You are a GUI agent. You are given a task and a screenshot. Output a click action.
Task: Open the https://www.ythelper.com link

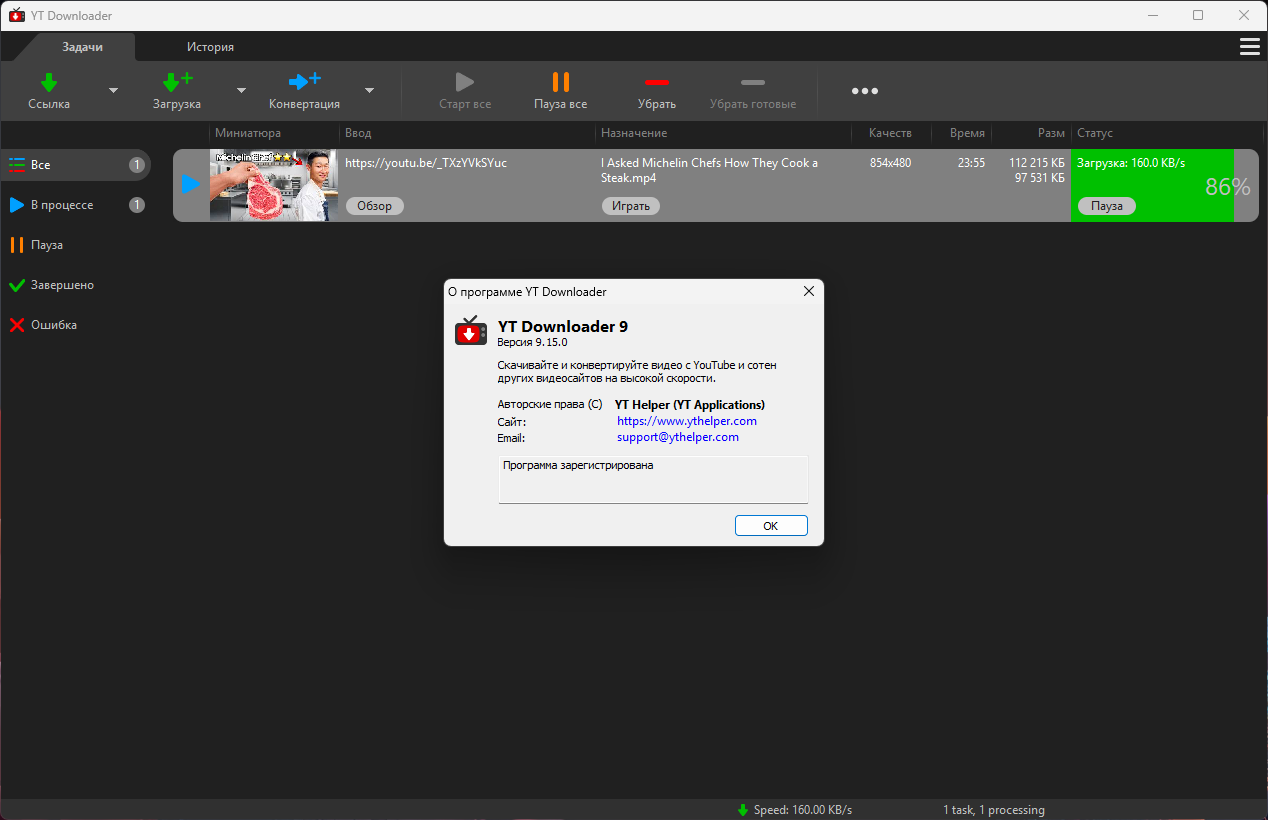[x=687, y=421]
